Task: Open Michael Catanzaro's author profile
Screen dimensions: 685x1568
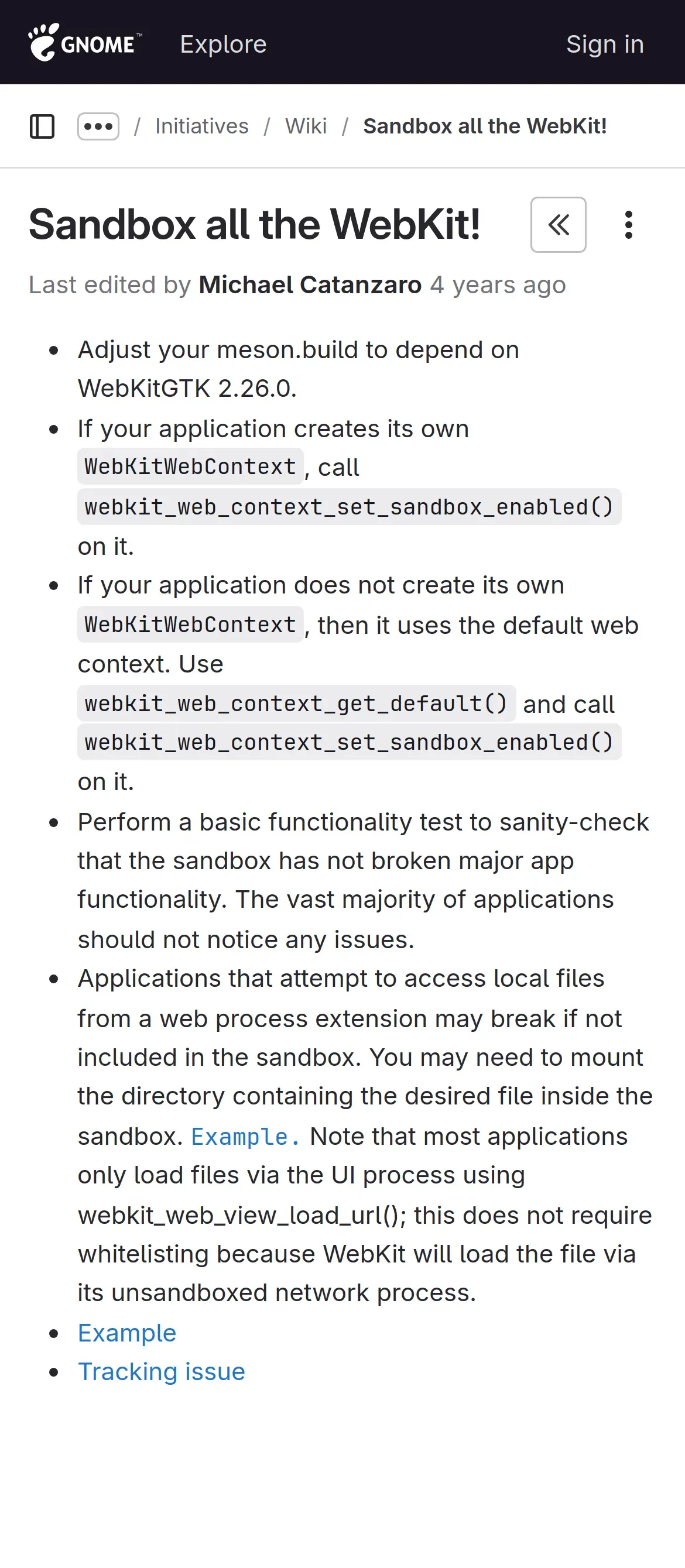Action: (310, 285)
